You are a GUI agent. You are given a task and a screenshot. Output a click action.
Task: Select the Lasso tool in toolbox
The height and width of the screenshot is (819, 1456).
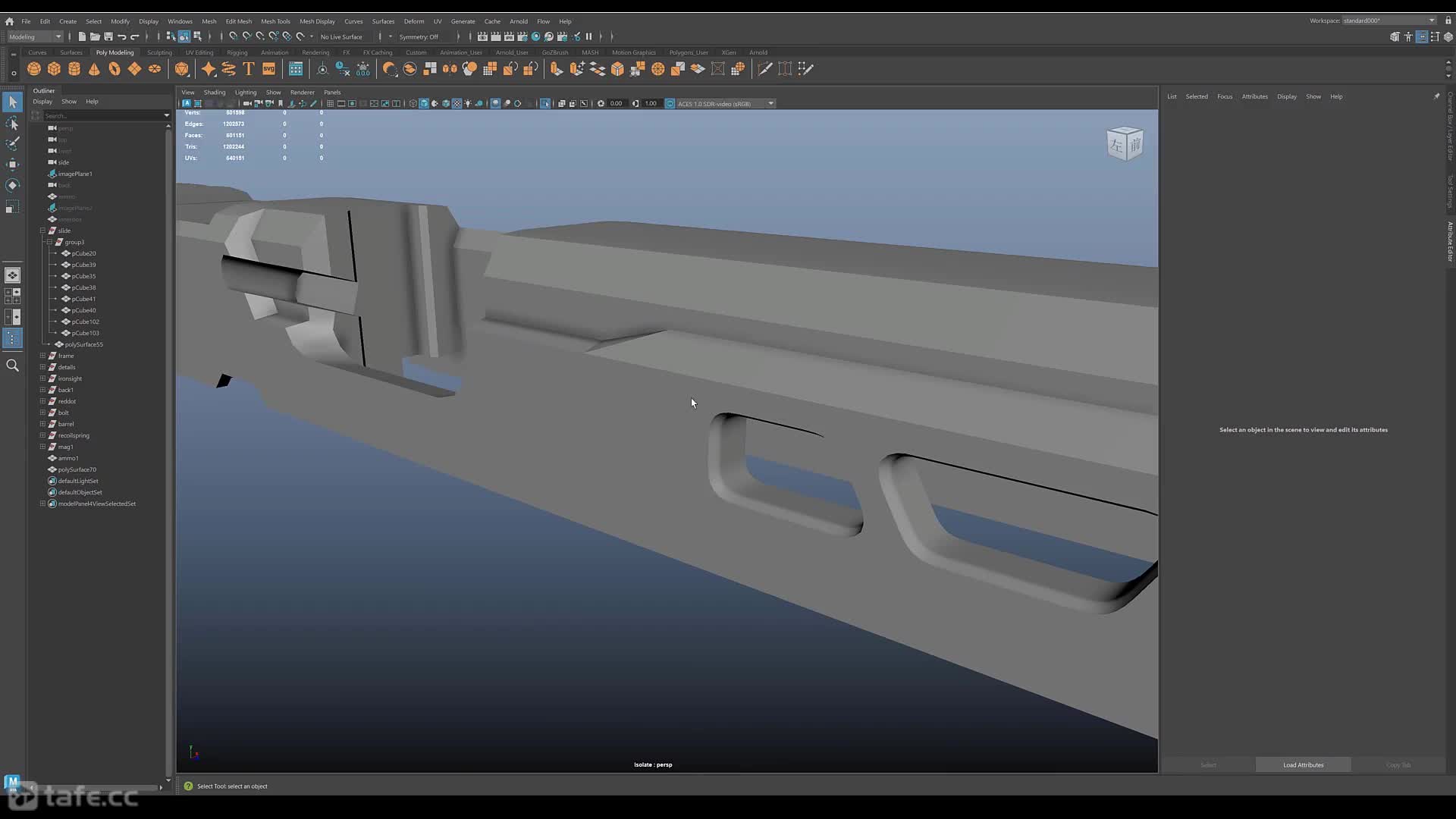click(12, 123)
